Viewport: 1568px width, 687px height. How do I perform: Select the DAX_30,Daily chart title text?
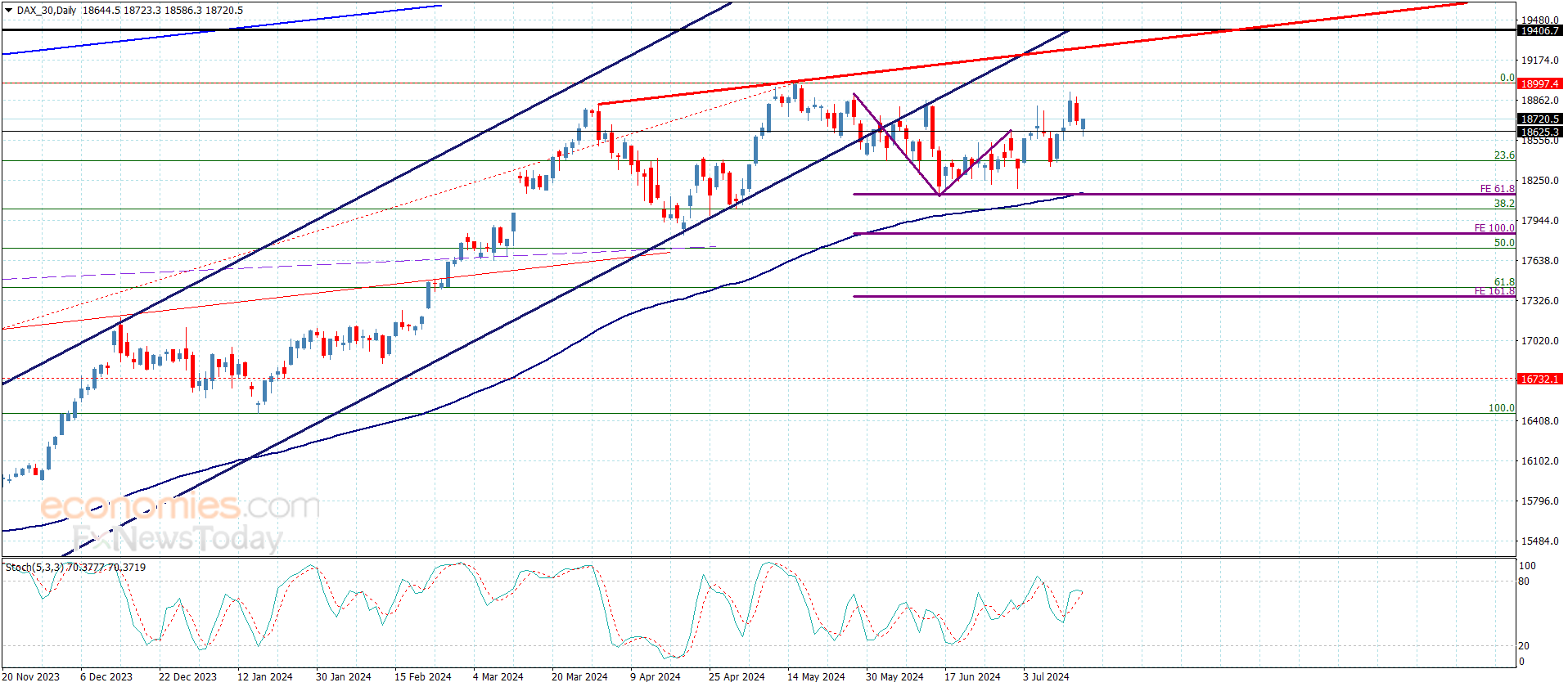47,11
